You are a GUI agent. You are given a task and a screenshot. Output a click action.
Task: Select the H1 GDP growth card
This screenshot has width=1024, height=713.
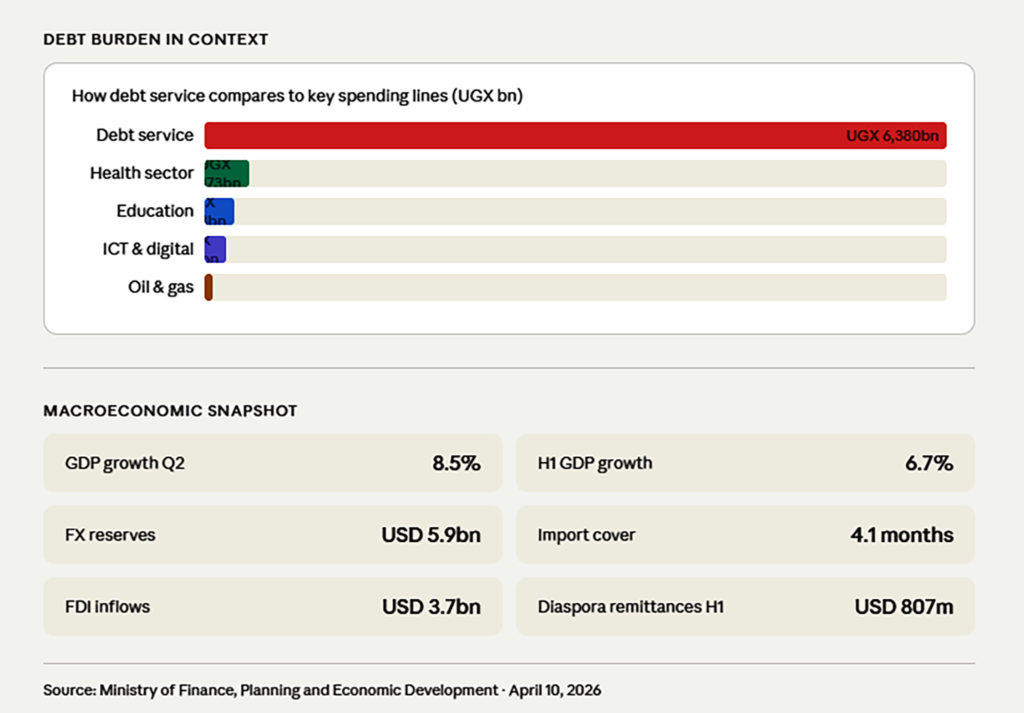[745, 463]
